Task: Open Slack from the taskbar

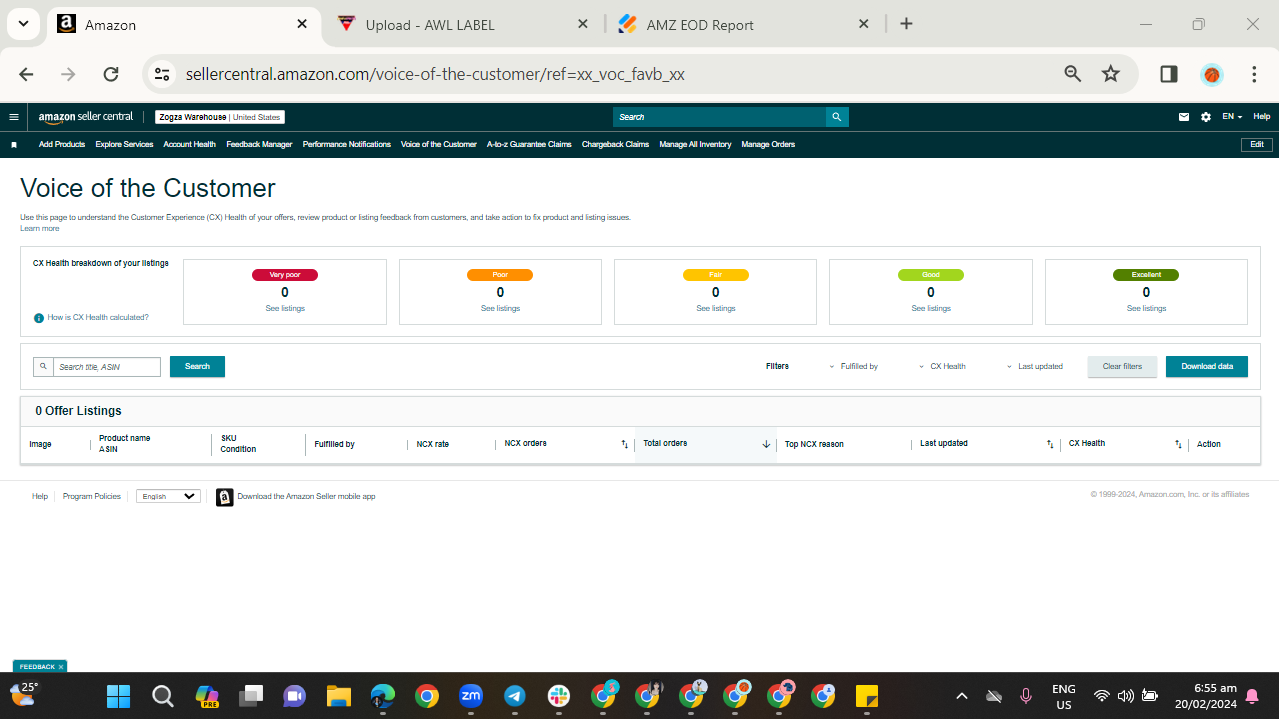Action: click(559, 696)
